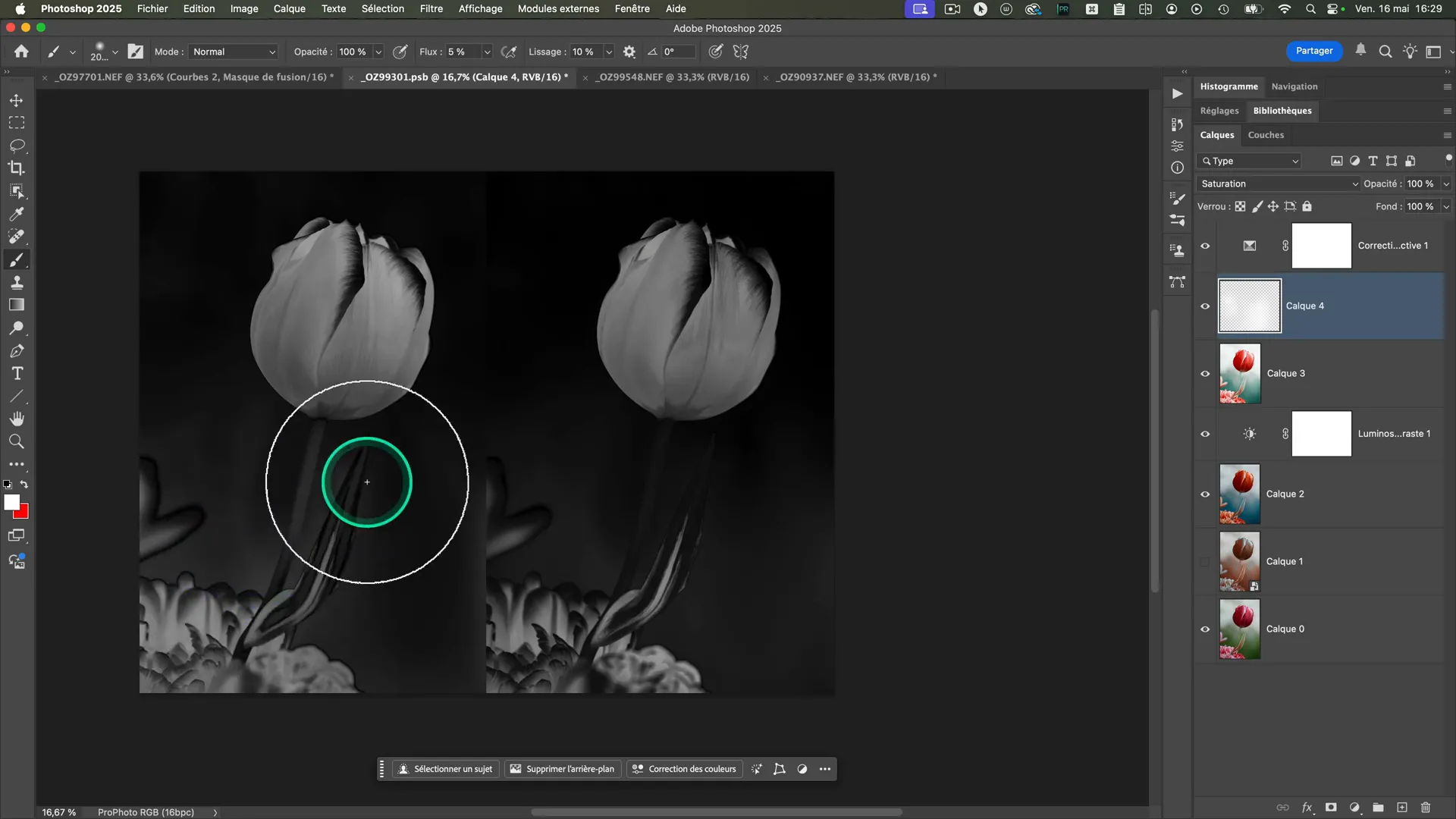Click the add layer mask icon
The height and width of the screenshot is (819, 1456).
point(1331,808)
